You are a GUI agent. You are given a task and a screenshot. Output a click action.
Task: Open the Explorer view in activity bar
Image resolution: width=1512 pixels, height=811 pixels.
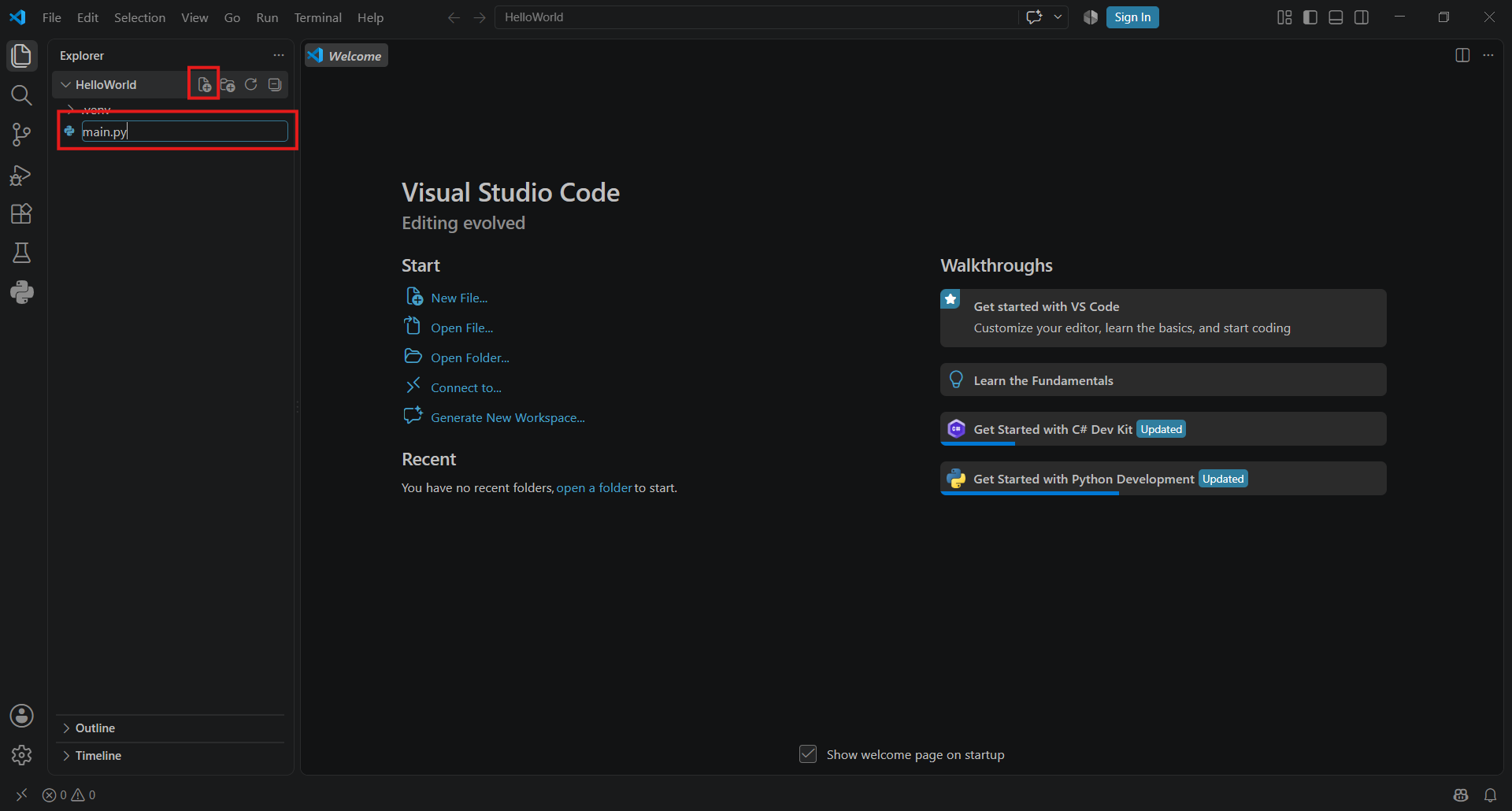pos(21,56)
